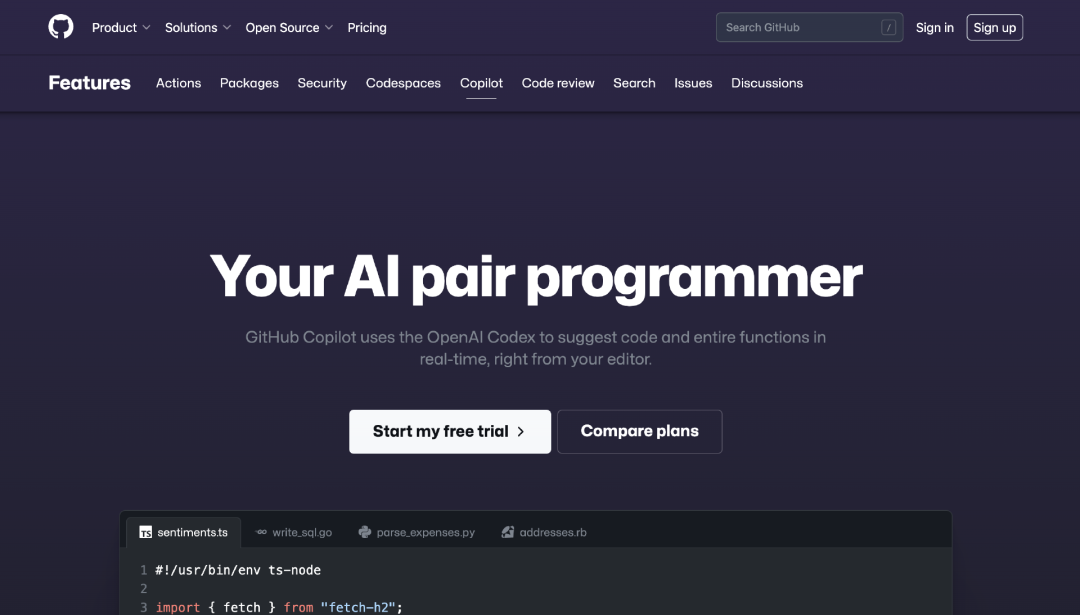
Task: Switch to the sentiments.ts code tab
Action: coord(183,532)
